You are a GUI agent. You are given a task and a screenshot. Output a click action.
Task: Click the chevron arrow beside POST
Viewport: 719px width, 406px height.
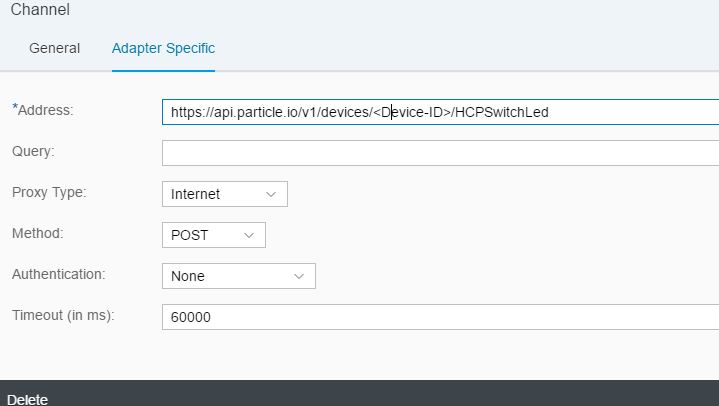click(249, 235)
